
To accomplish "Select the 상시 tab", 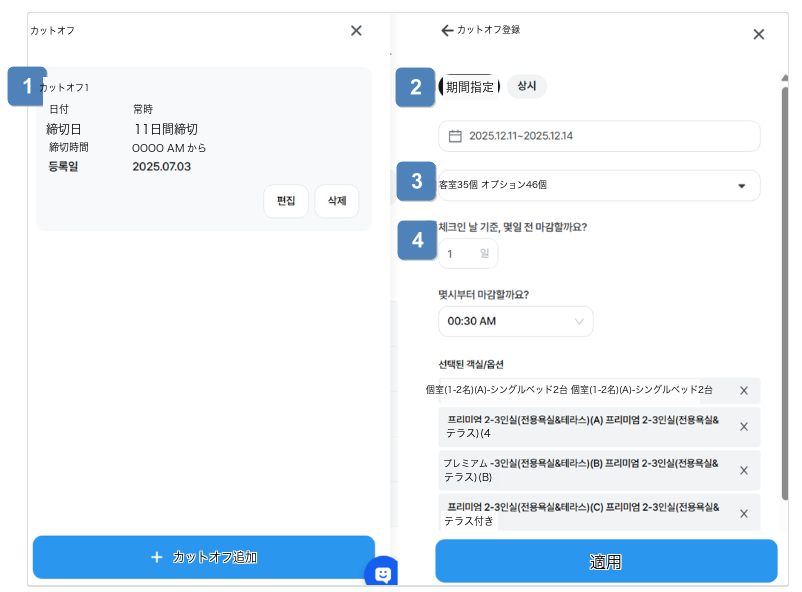I will 526,86.
